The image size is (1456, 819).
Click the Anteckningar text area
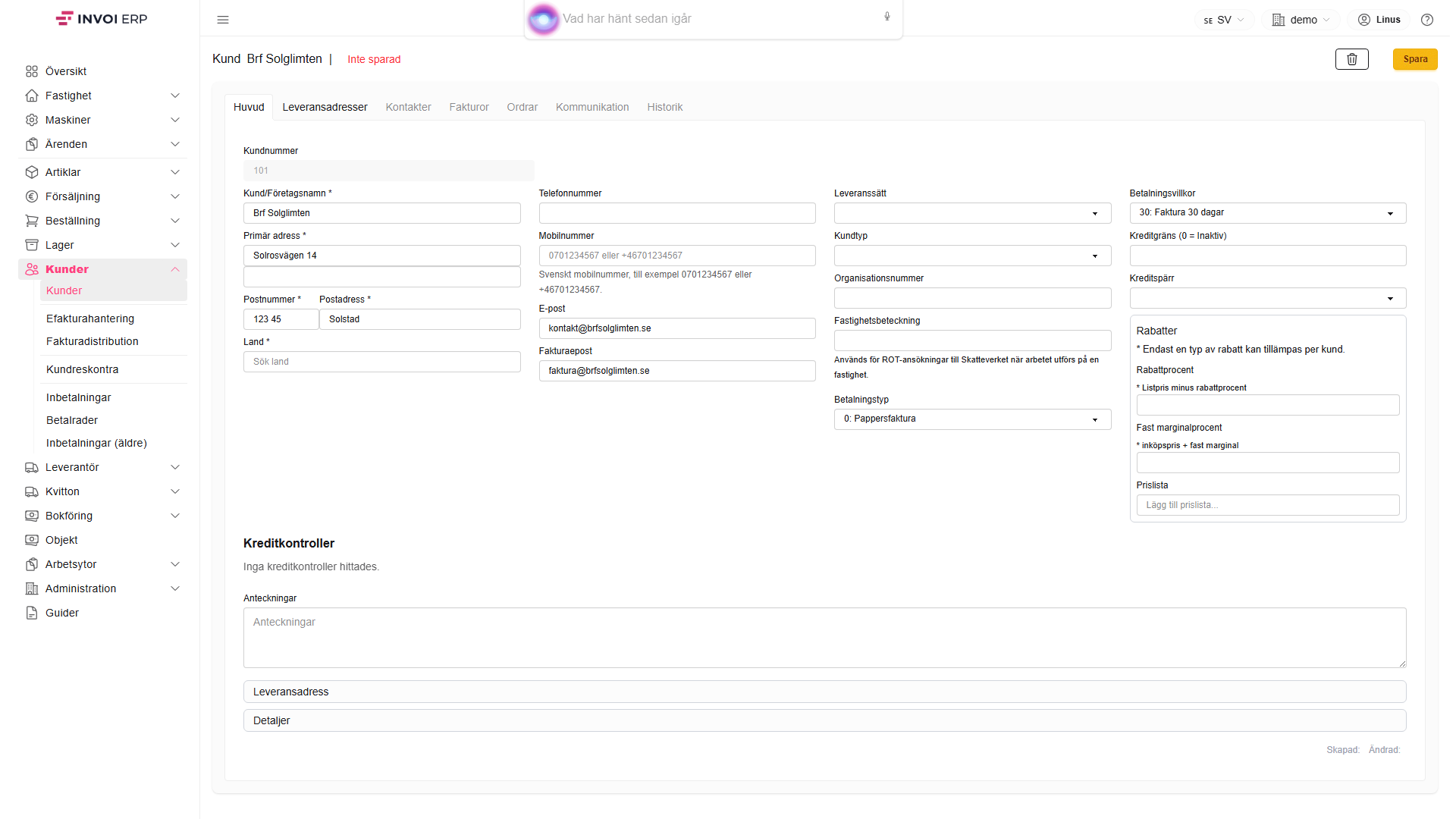pyautogui.click(x=824, y=638)
